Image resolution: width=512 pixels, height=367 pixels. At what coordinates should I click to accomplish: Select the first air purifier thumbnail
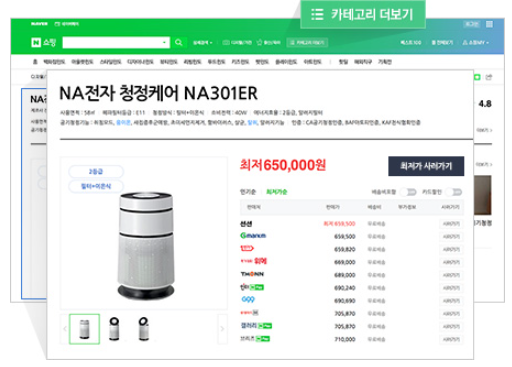pos(84,329)
